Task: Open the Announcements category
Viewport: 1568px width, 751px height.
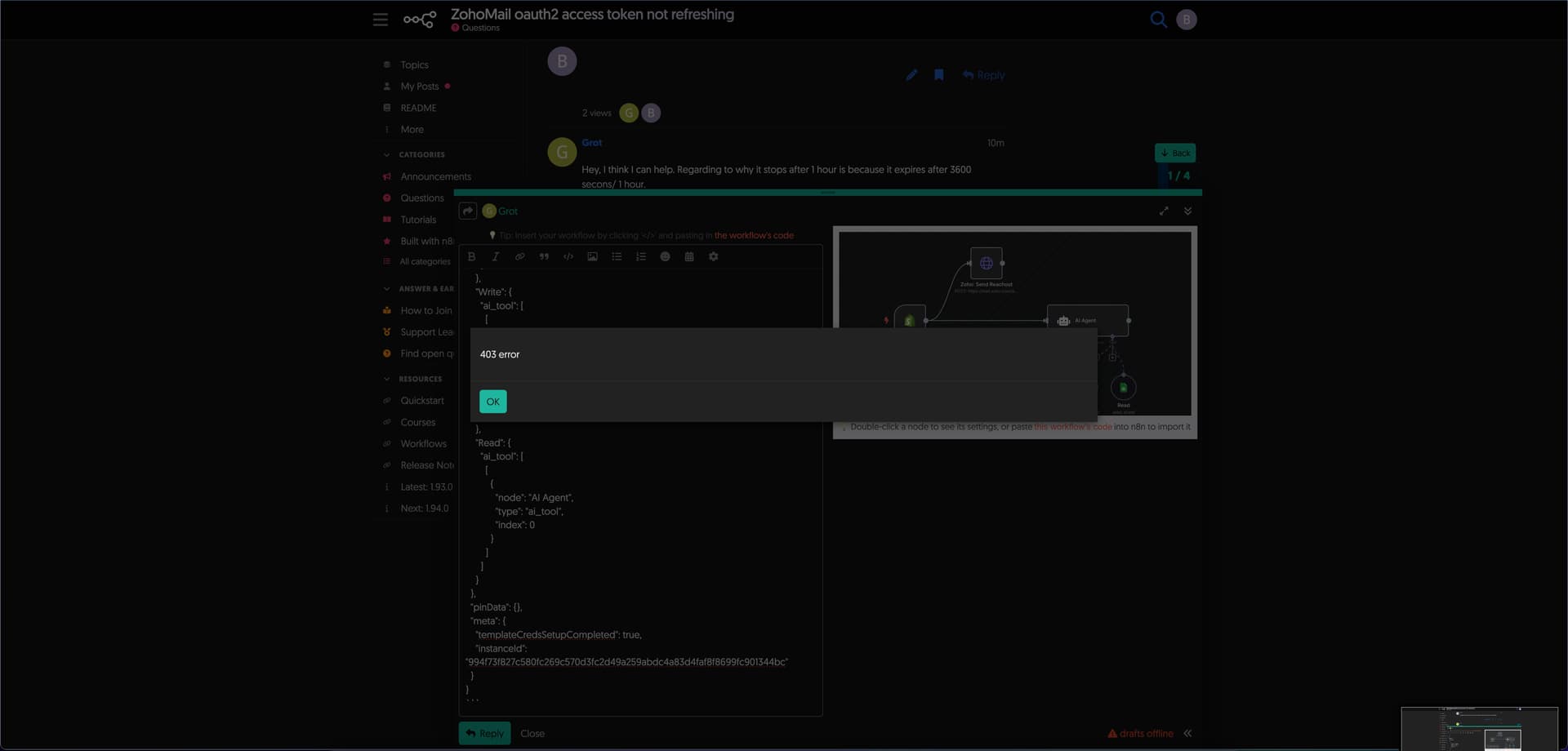Action: click(435, 176)
